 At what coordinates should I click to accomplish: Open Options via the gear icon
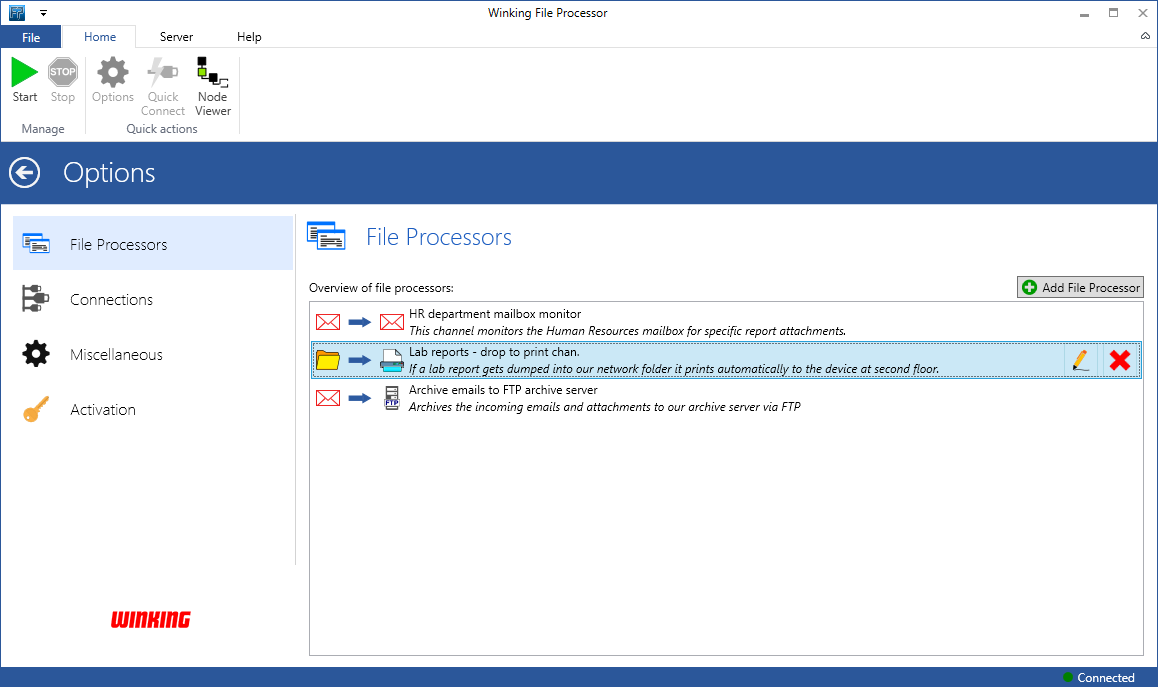[x=113, y=72]
